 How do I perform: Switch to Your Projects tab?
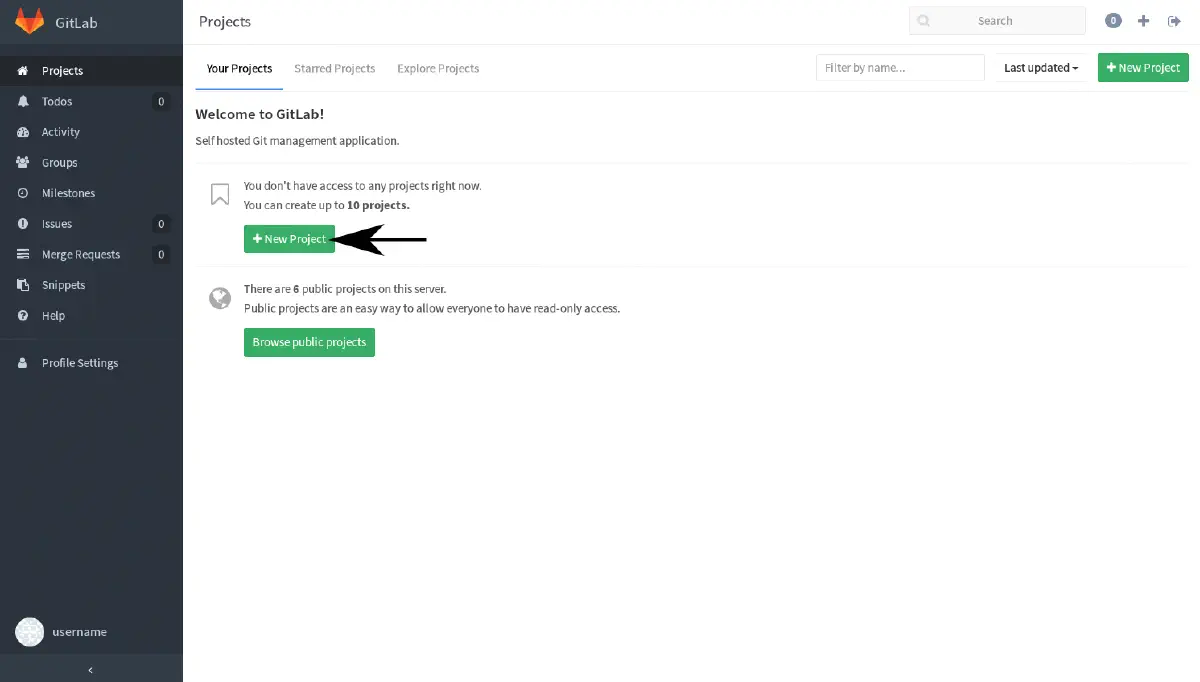(x=239, y=68)
